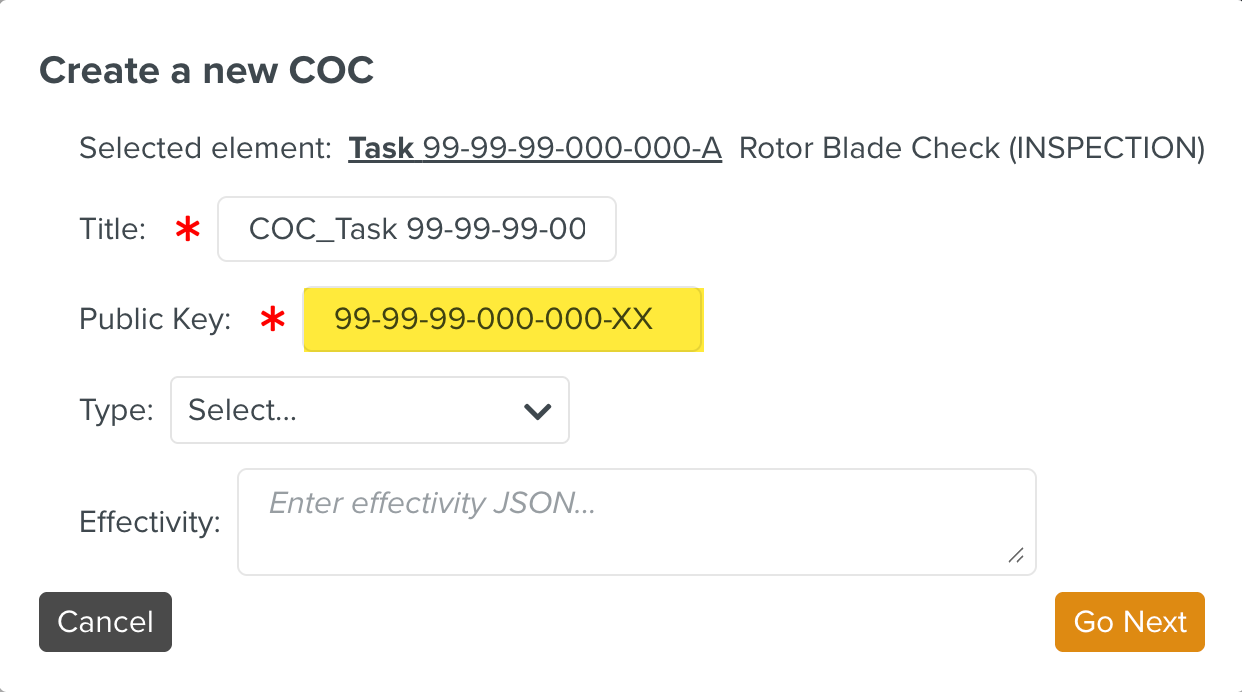Click the red asterisk beside Public Key
Screen dimensions: 1242x692
pos(272,319)
